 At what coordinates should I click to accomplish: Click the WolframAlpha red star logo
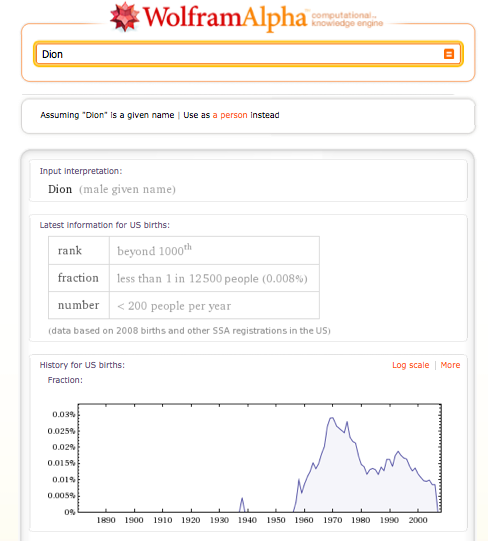click(124, 17)
